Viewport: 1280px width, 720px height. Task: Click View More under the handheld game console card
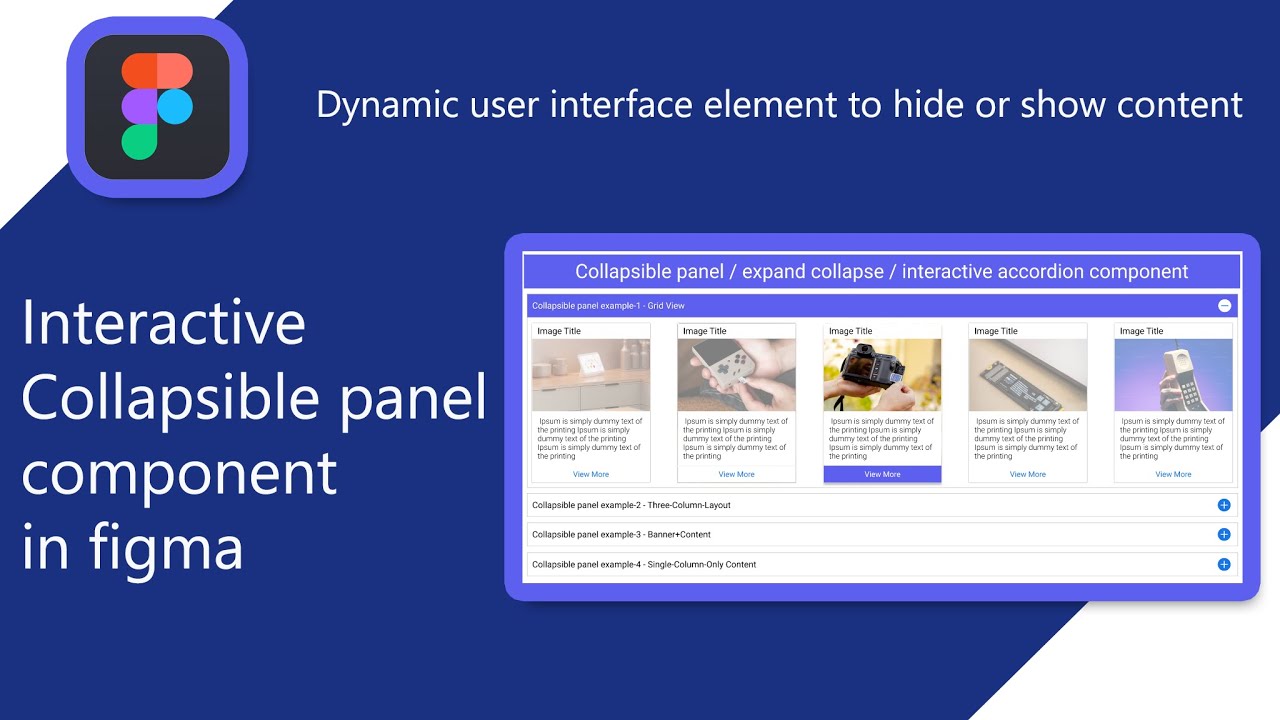(737, 474)
